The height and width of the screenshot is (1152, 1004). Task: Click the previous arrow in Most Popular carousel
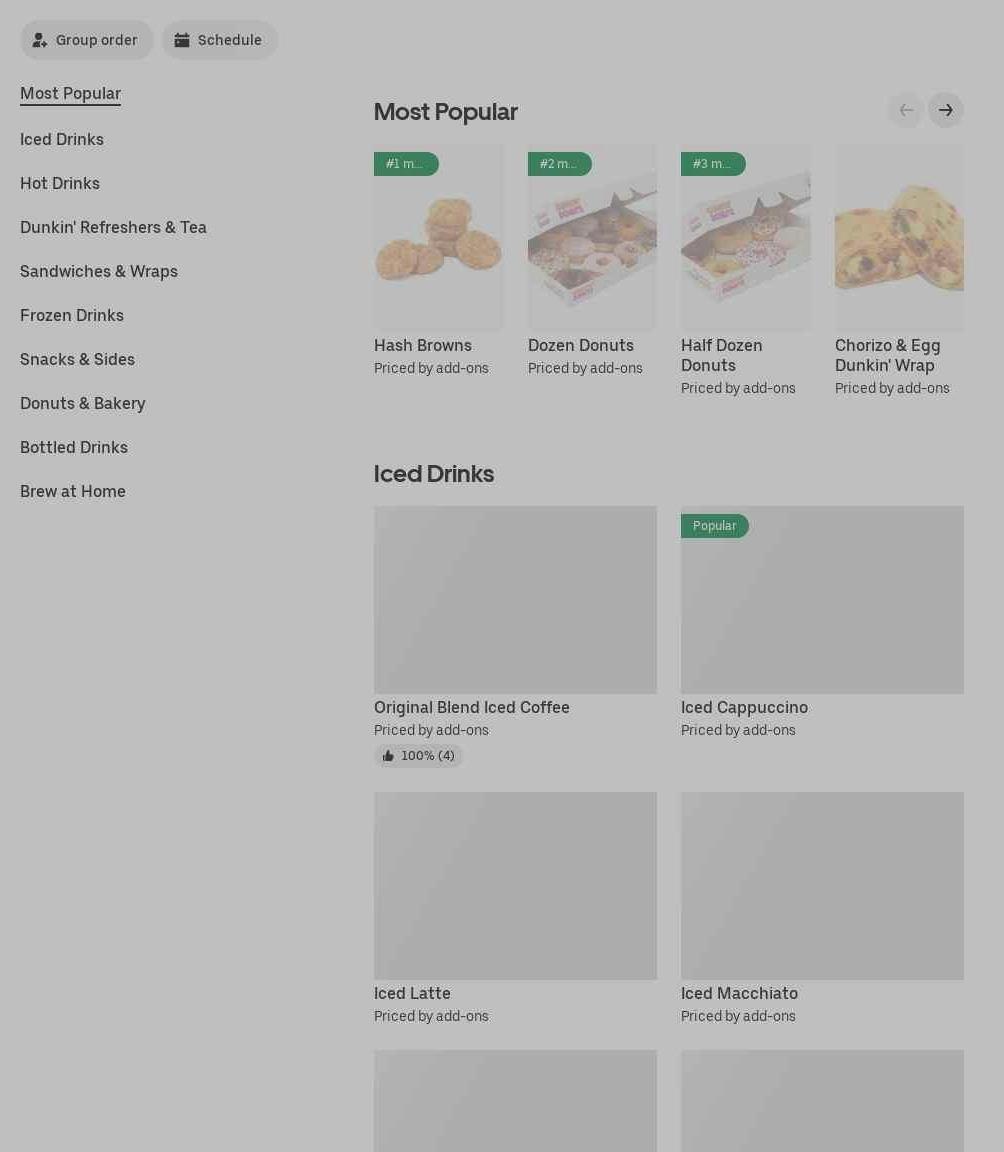905,110
